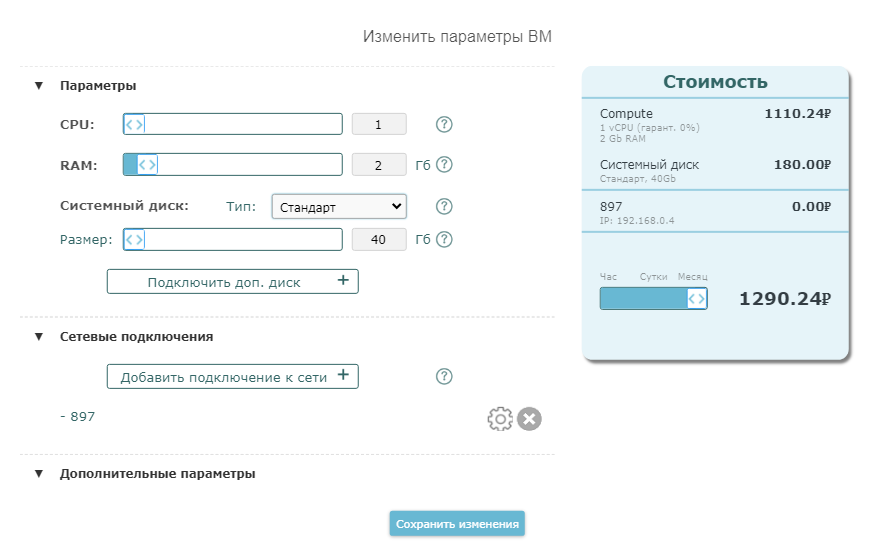Image resolution: width=870 pixels, height=549 pixels.
Task: Click the Параметры section heading
Action: (x=98, y=85)
